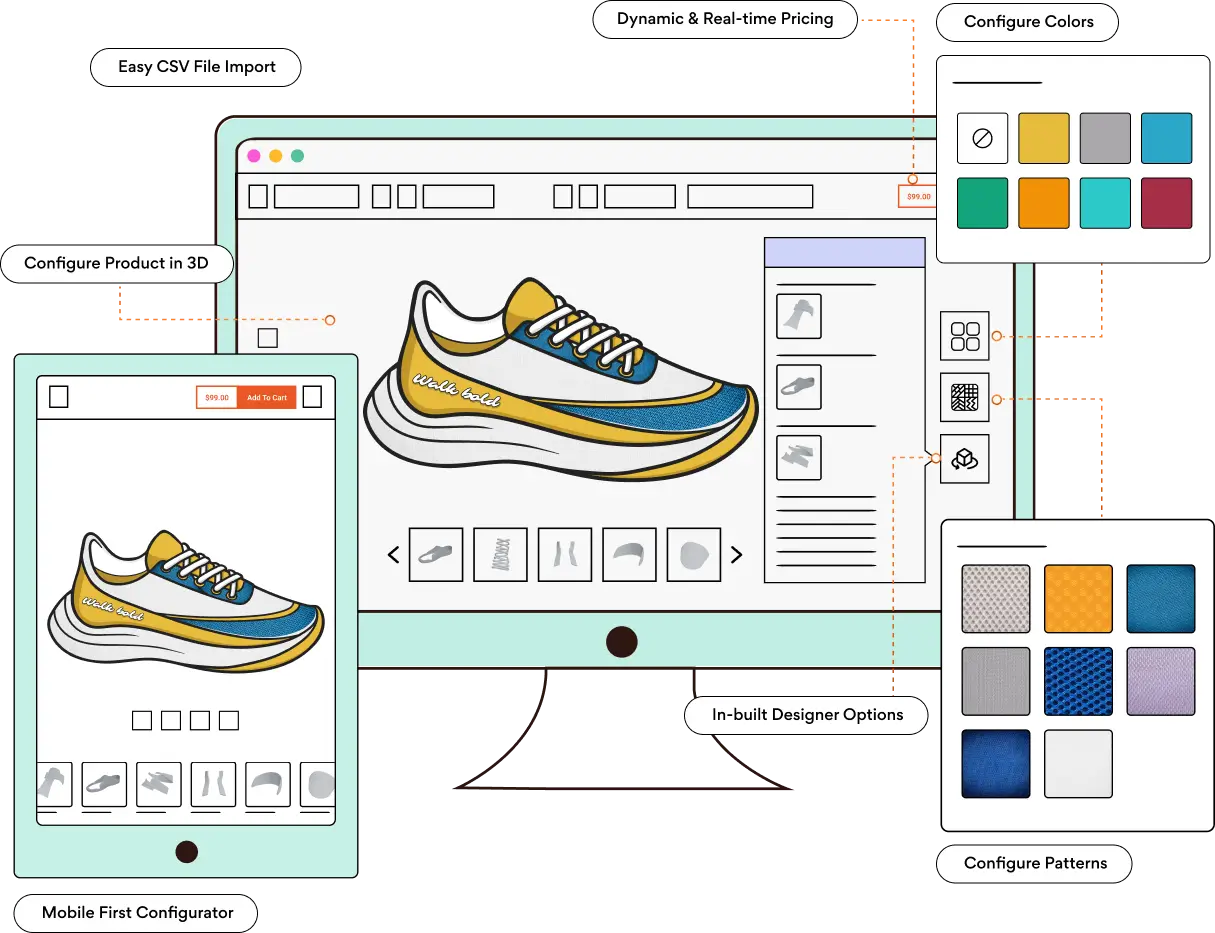Open the pattern texture icon
This screenshot has height=933, width=1215.
coord(964,398)
